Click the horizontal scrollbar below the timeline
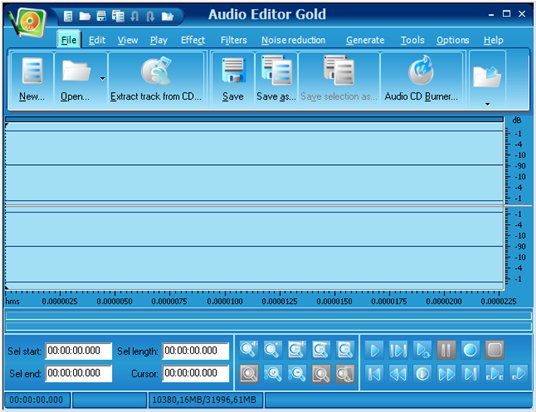Viewport: 536px width, 412px height. click(269, 315)
